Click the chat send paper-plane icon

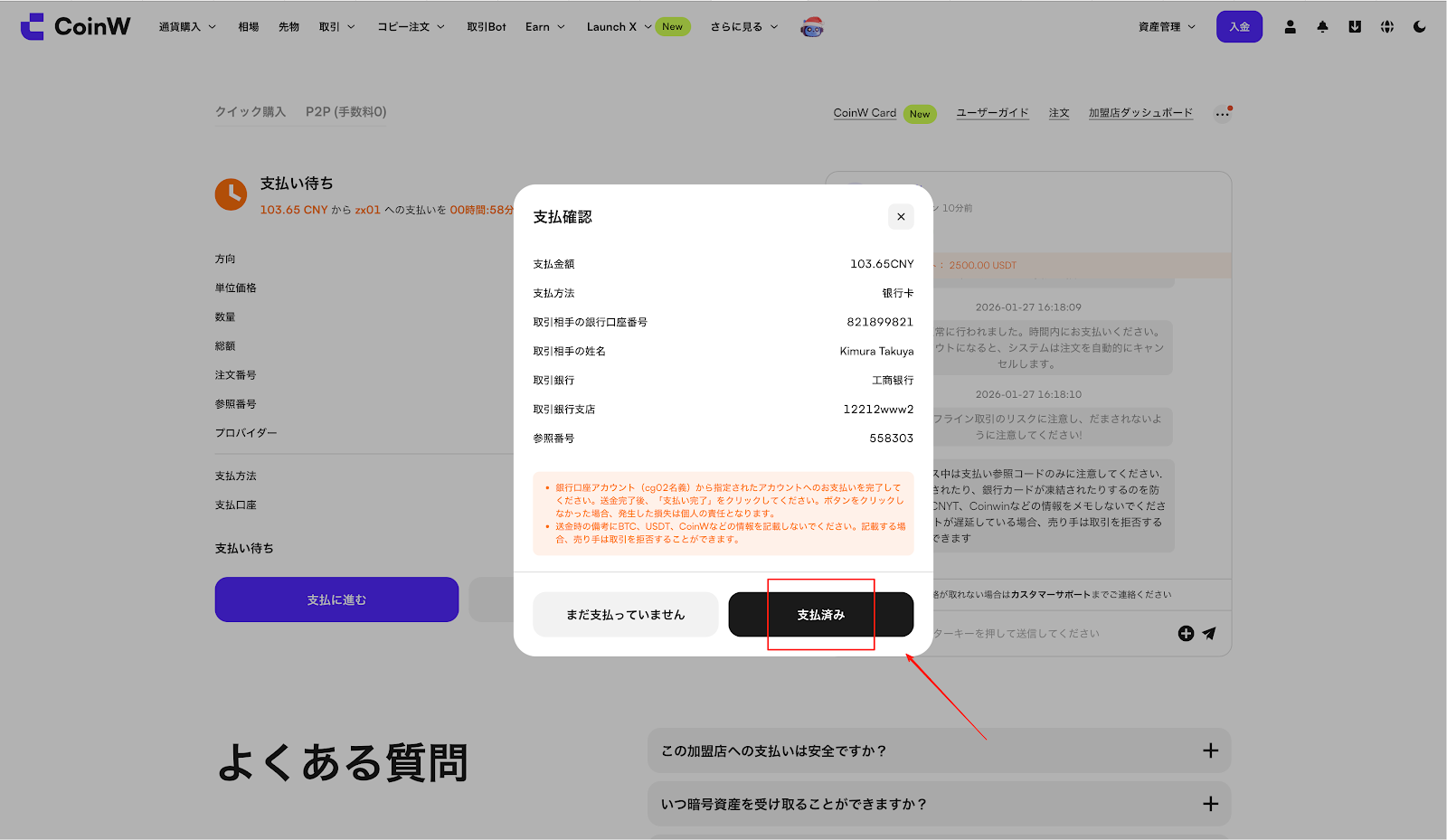[x=1209, y=634]
